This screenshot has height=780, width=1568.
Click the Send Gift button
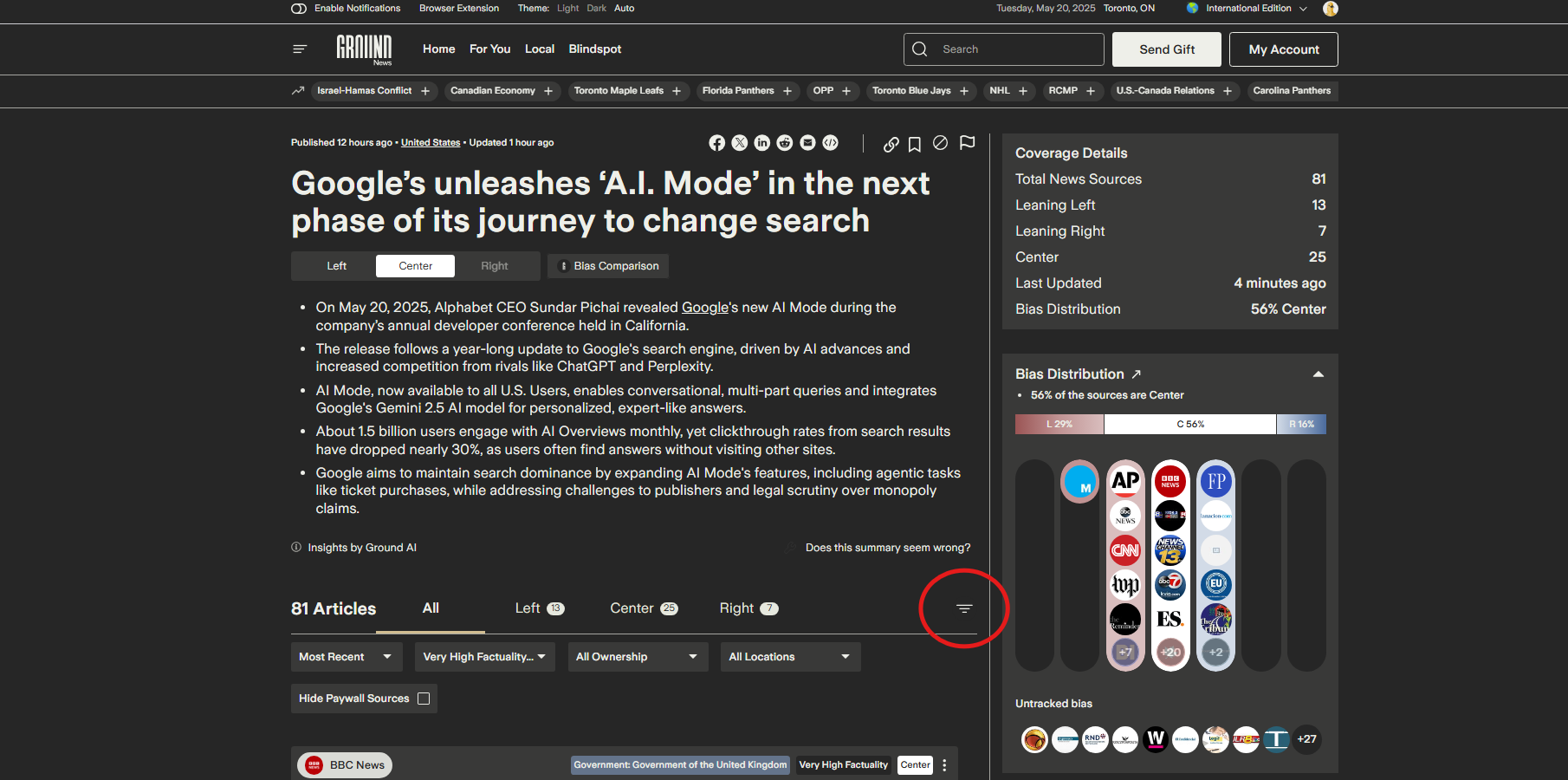[1167, 49]
